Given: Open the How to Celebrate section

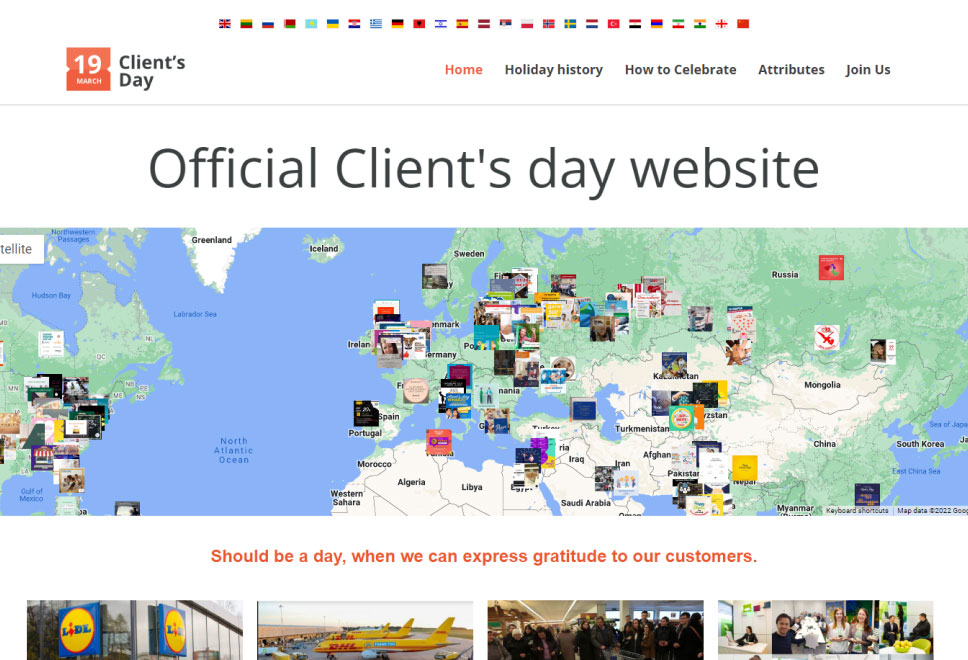Looking at the screenshot, I should tap(680, 70).
